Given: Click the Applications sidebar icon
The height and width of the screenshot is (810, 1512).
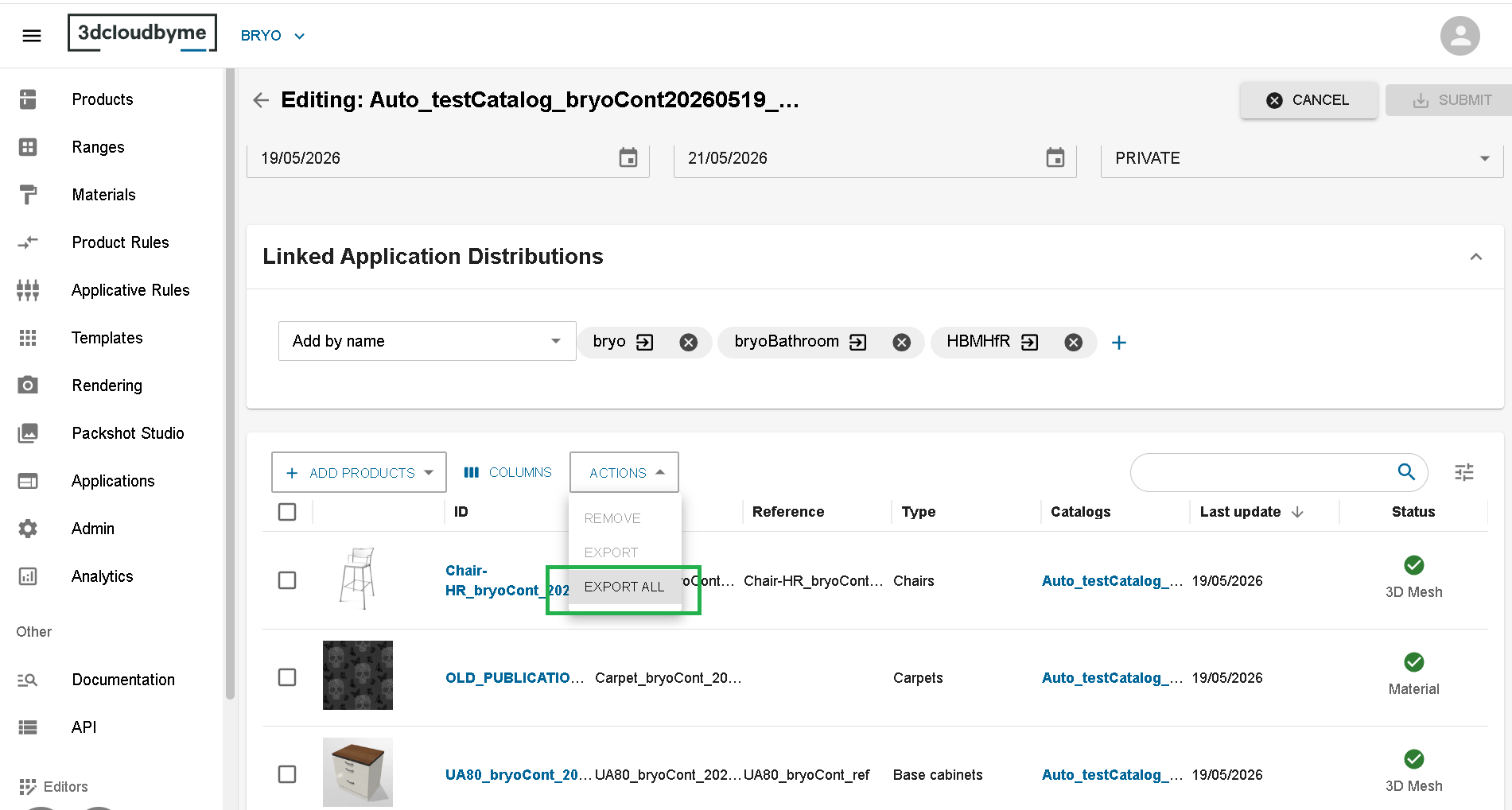Looking at the screenshot, I should coord(28,481).
